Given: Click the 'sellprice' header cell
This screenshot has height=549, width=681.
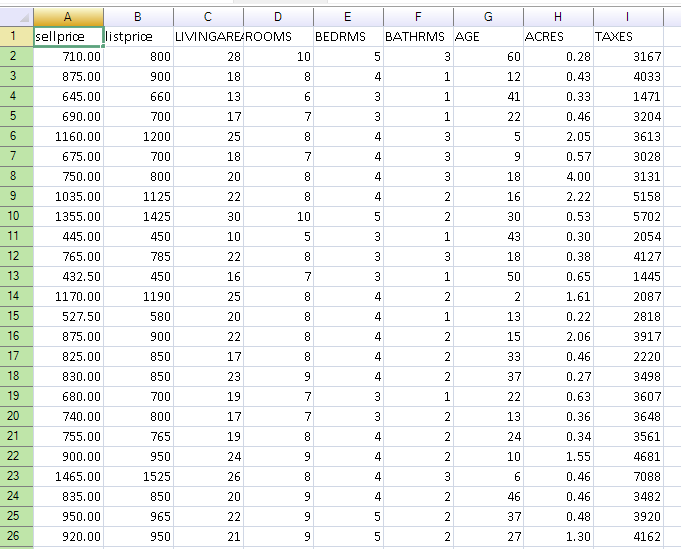Looking at the screenshot, I should point(68,36).
